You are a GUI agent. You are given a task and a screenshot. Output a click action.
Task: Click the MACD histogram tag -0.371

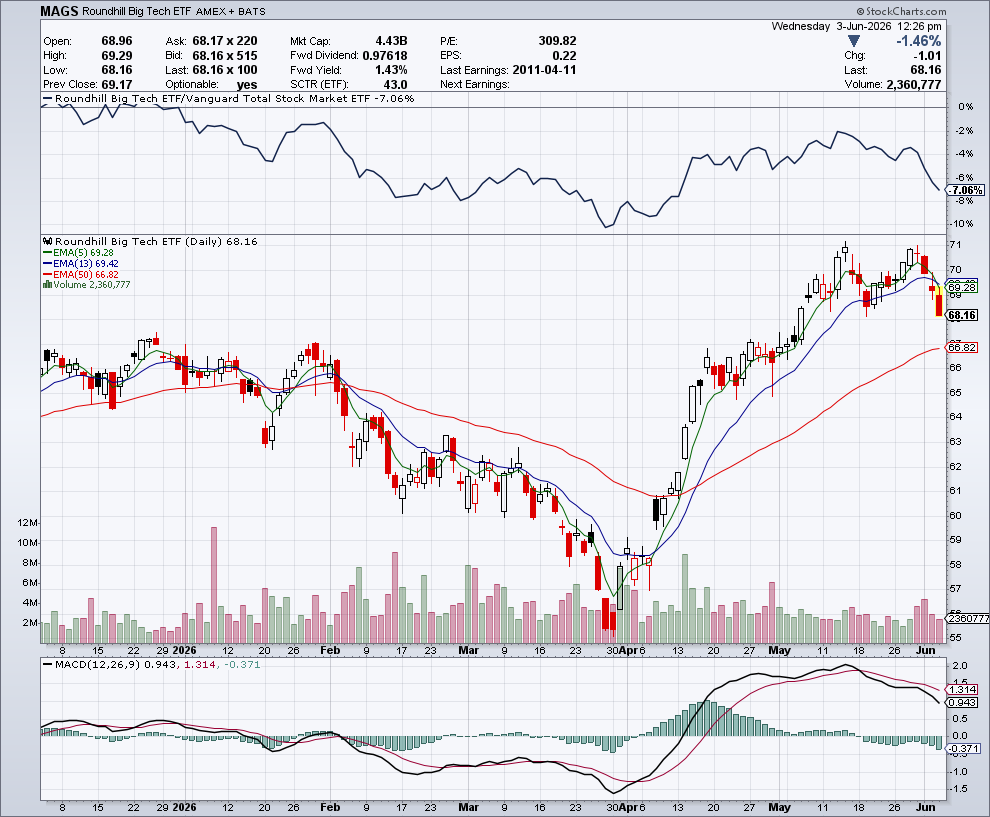(x=962, y=749)
